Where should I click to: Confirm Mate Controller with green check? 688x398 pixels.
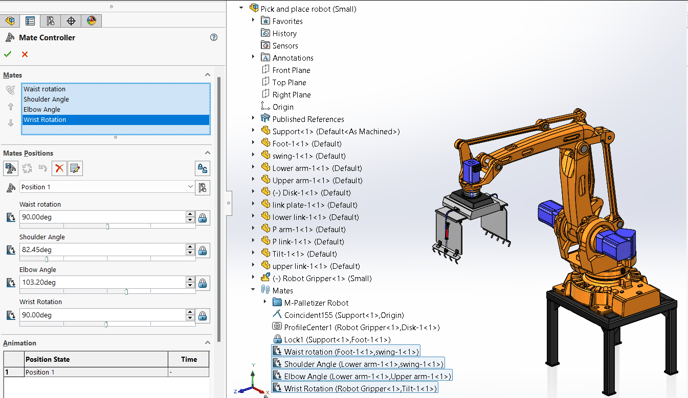coord(7,54)
